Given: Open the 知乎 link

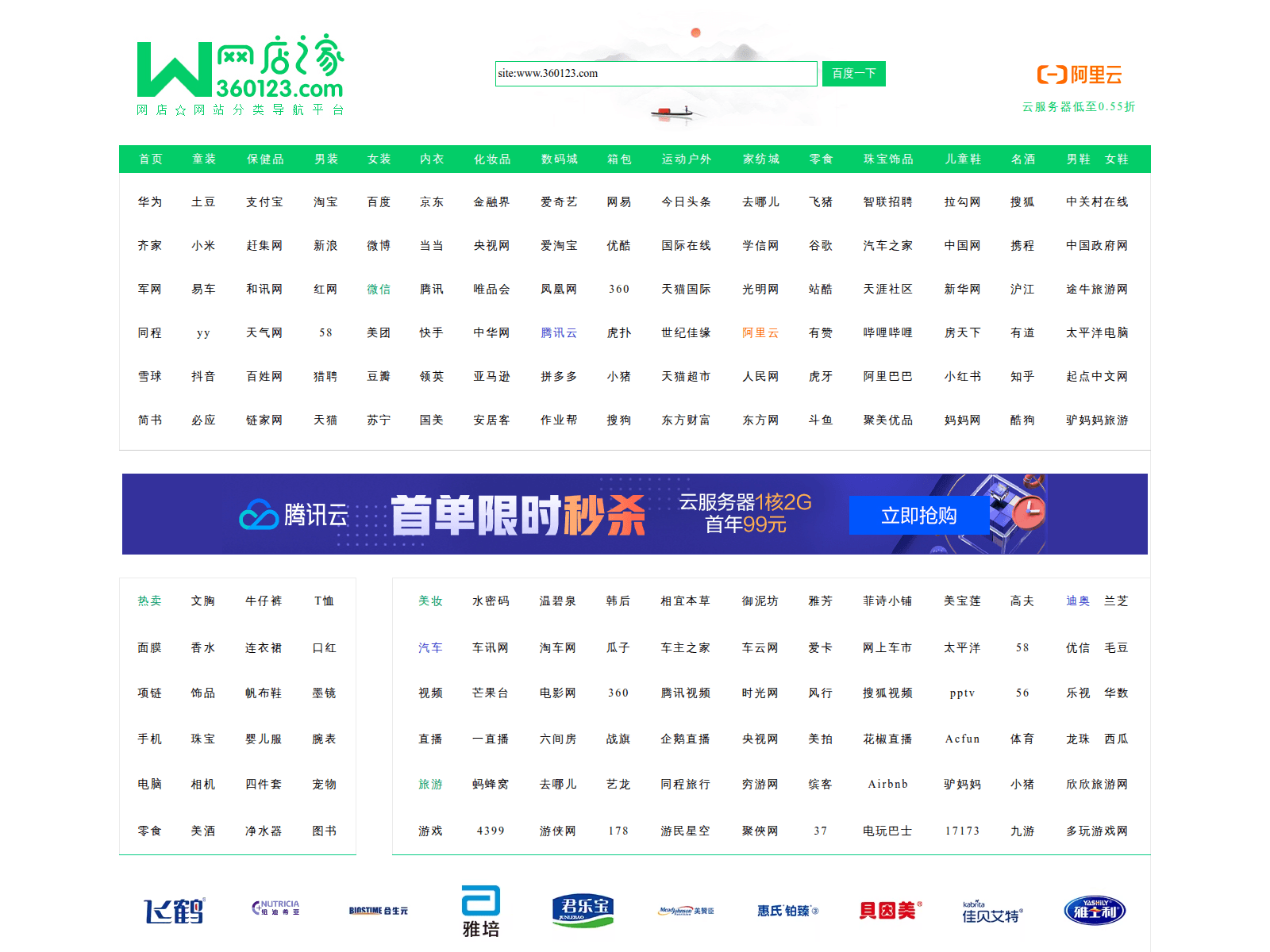Looking at the screenshot, I should click(1022, 376).
